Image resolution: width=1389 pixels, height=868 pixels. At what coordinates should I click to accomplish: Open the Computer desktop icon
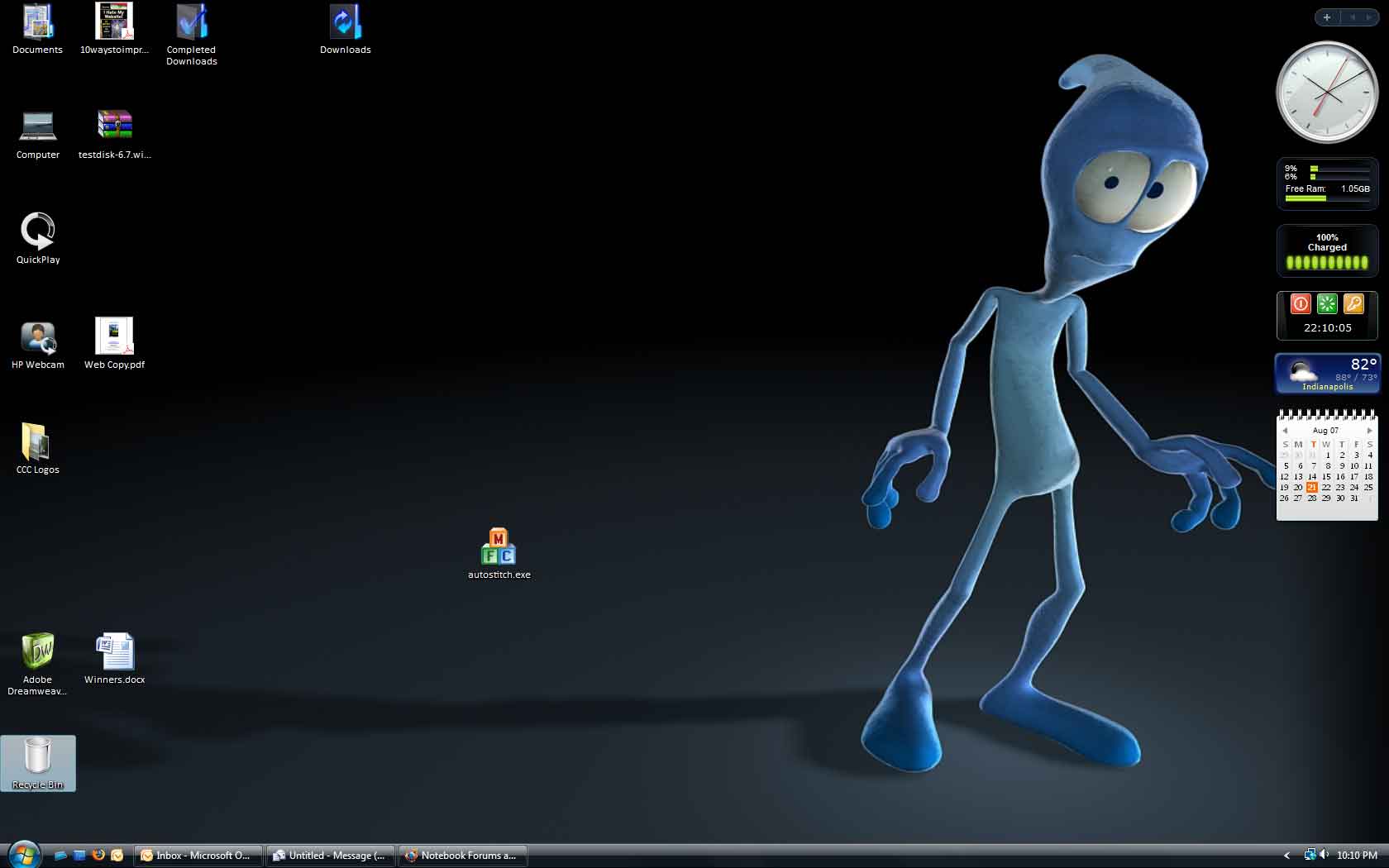click(37, 135)
